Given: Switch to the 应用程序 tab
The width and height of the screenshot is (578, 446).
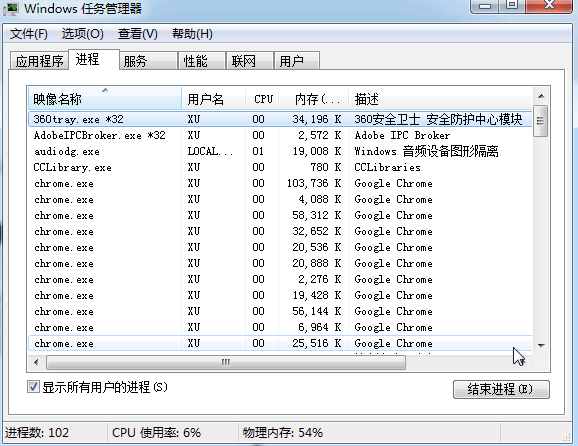Looking at the screenshot, I should click(39, 61).
